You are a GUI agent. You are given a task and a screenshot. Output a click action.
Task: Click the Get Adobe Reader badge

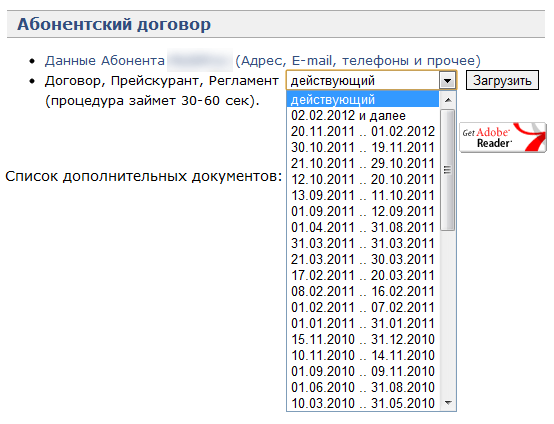(x=503, y=137)
